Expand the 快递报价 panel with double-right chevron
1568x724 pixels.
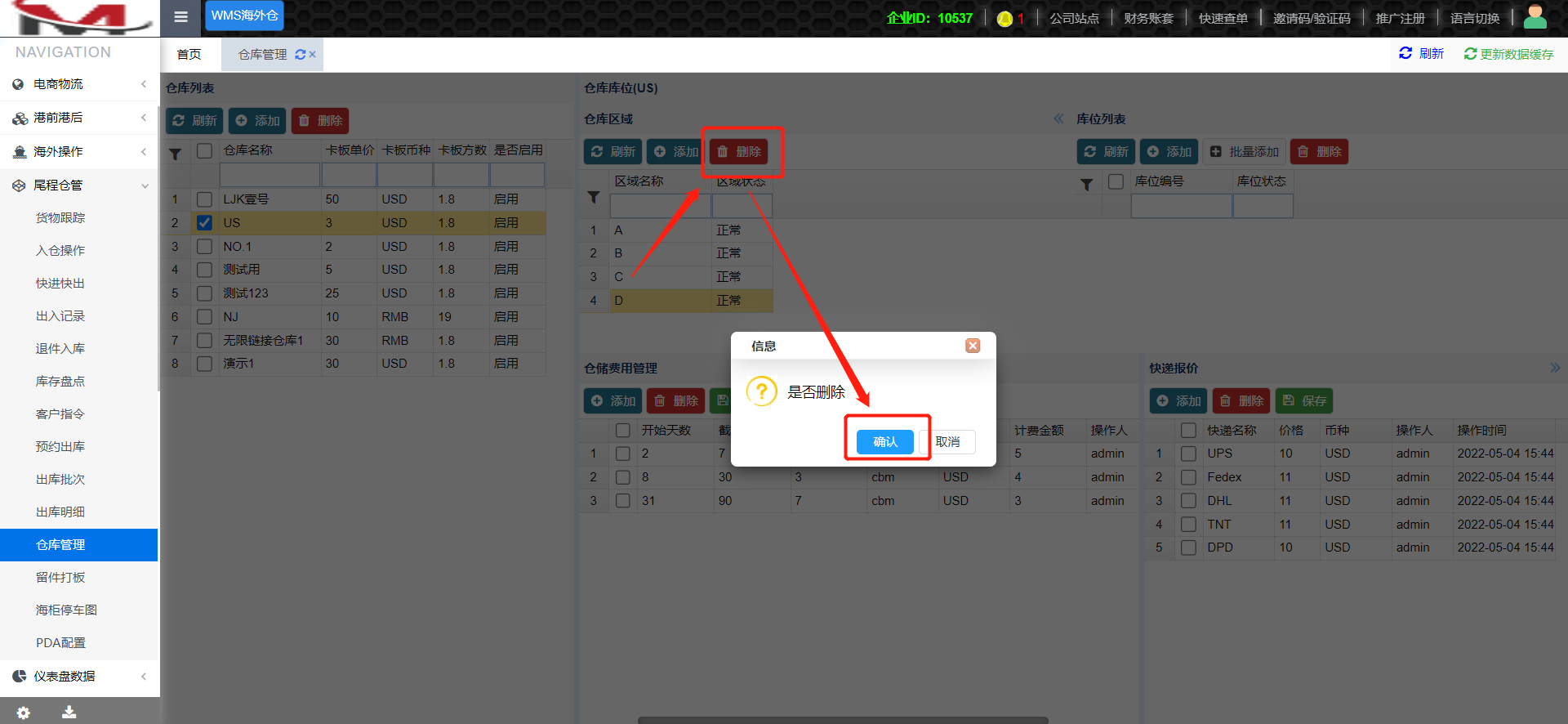click(1555, 368)
